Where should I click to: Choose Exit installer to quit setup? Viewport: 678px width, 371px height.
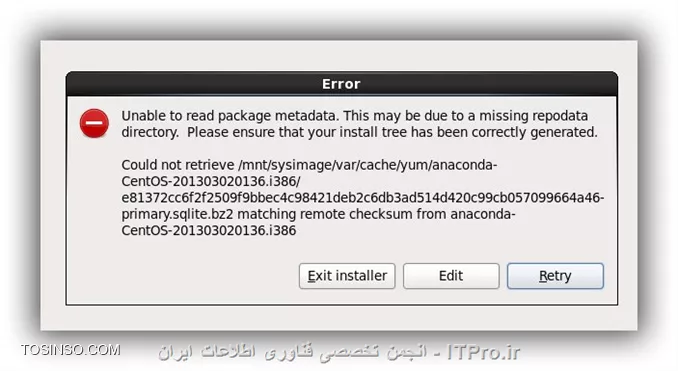(x=347, y=276)
